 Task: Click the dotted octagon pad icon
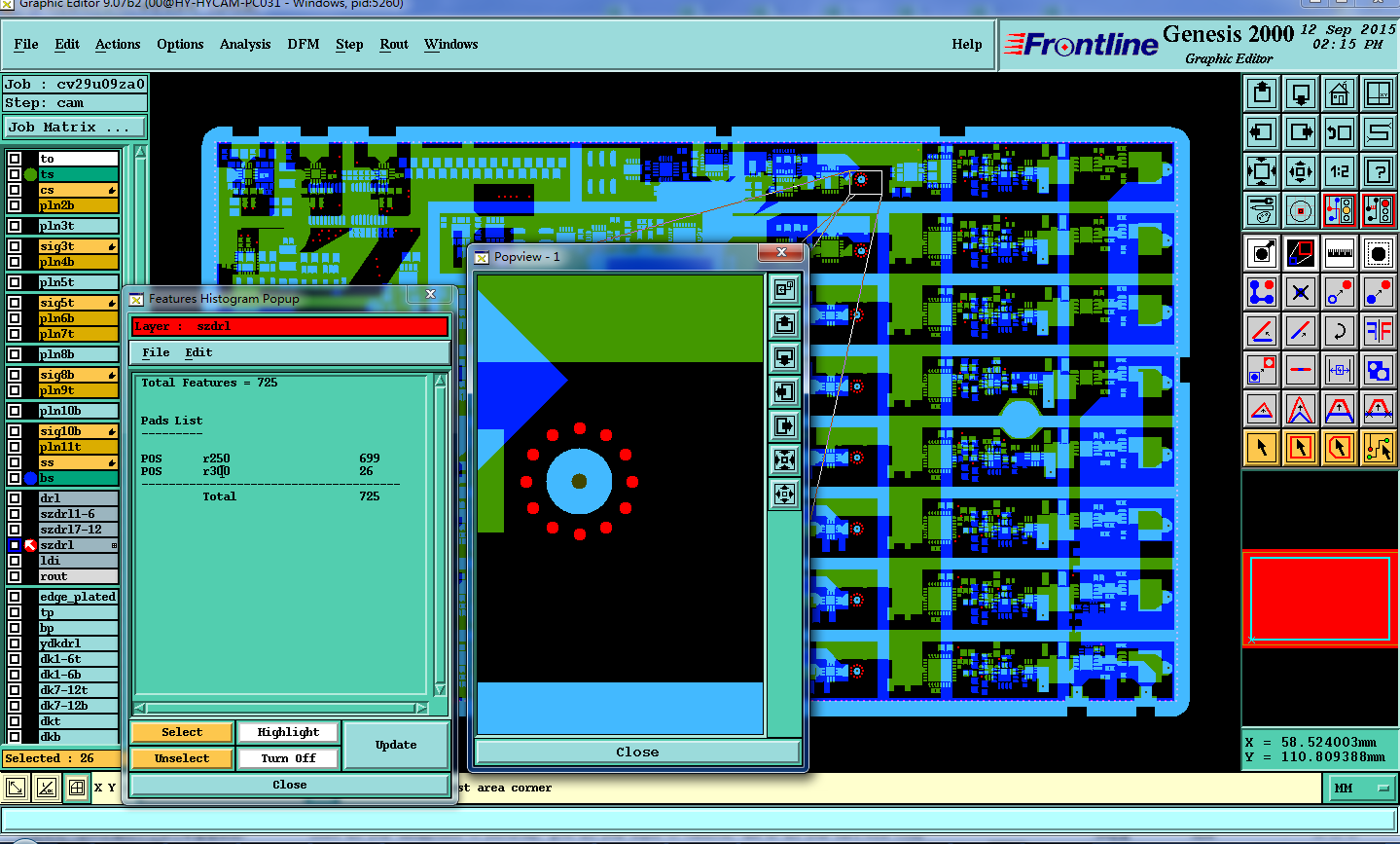pyautogui.click(x=1379, y=253)
